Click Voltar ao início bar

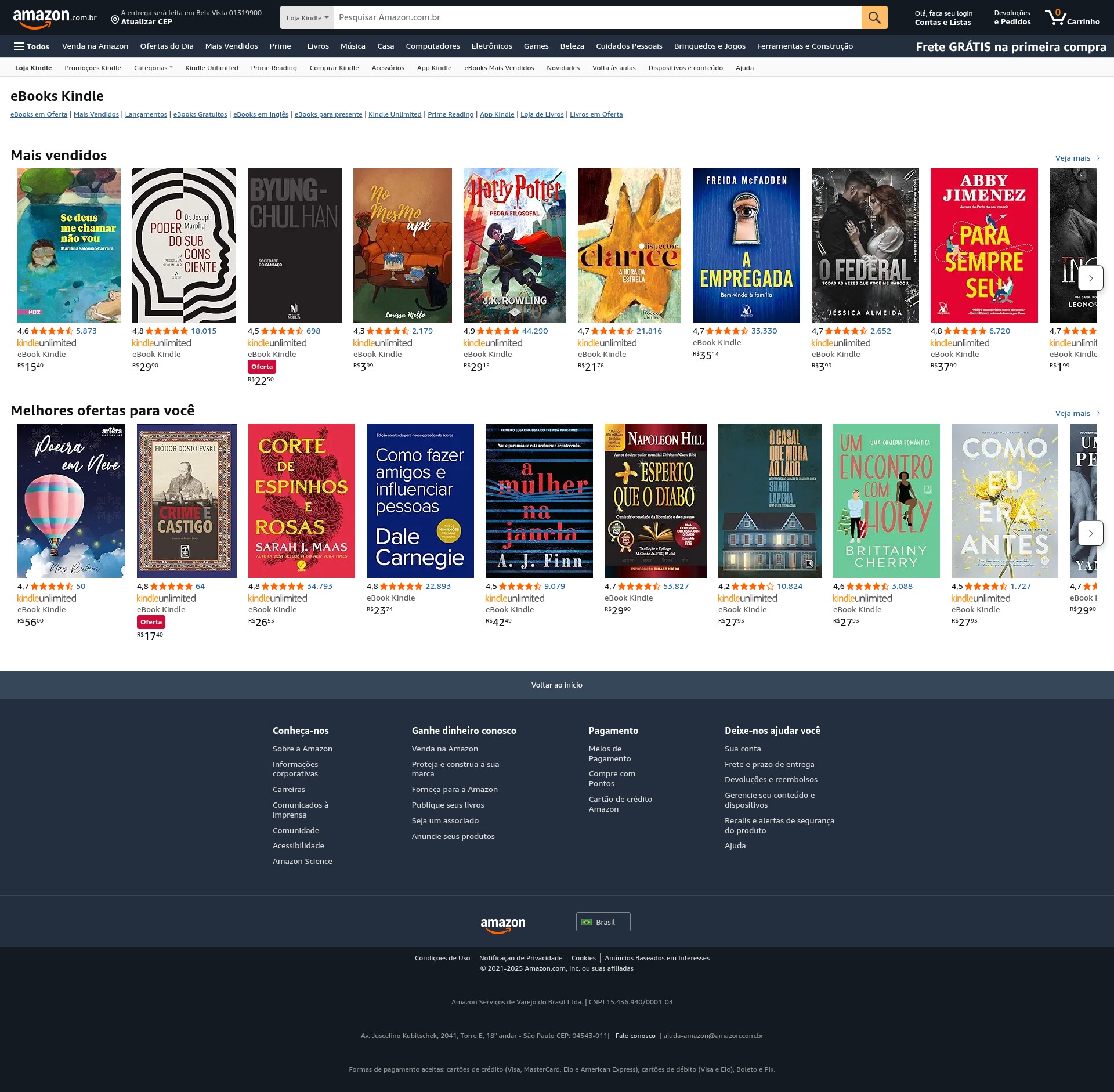coord(557,685)
